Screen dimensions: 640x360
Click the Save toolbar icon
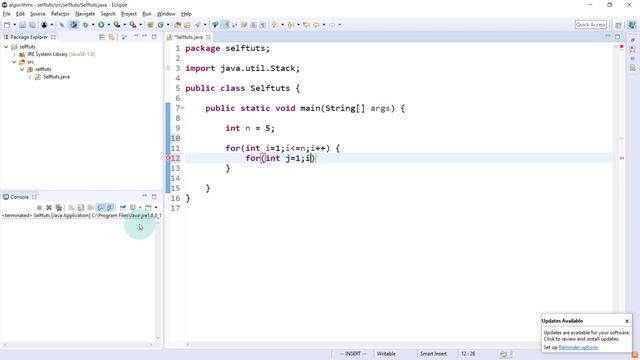23,25
